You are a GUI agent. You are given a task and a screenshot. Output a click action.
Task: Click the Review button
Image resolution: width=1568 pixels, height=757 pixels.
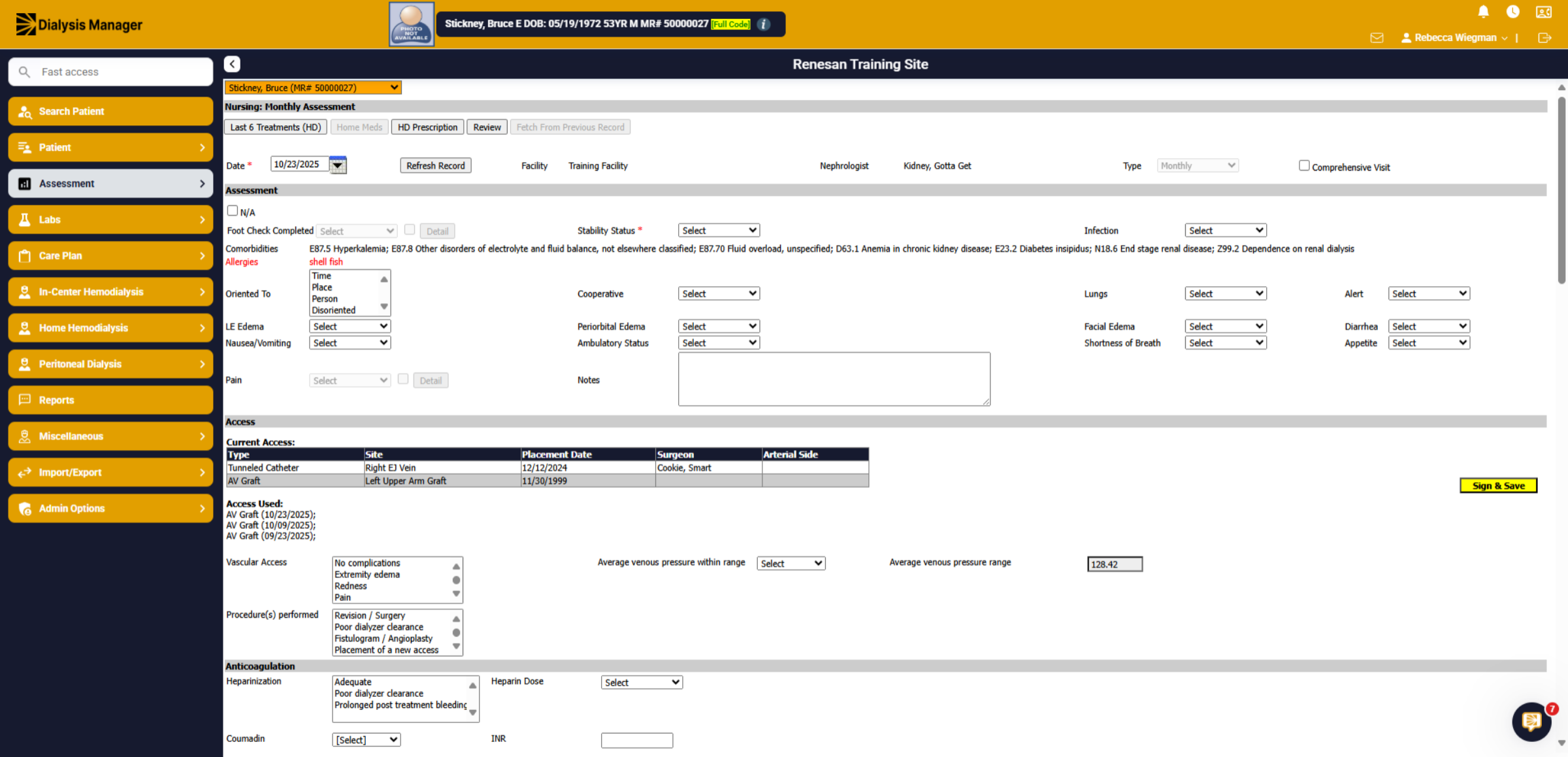[x=487, y=127]
